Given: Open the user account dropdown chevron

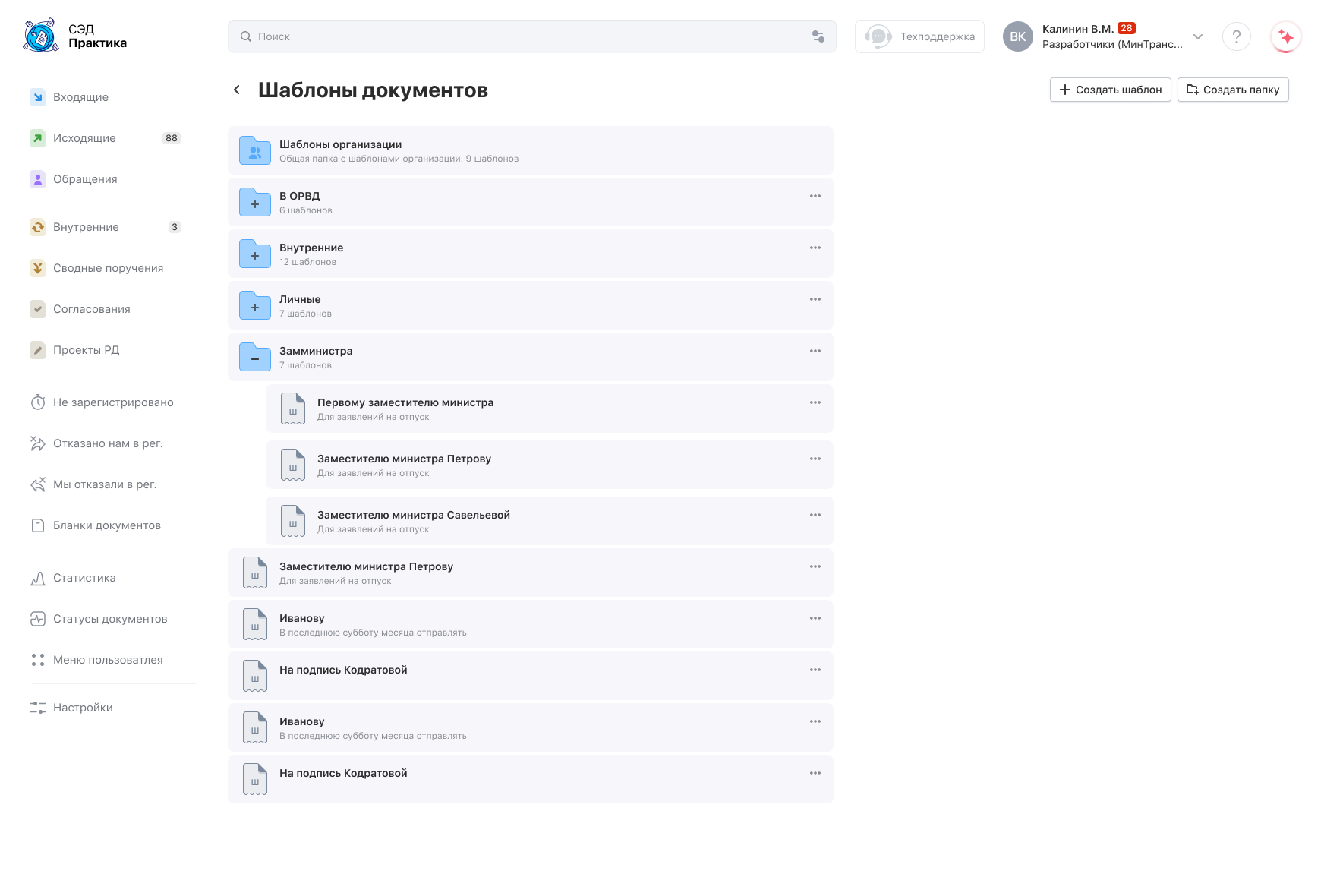Looking at the screenshot, I should (x=1197, y=36).
